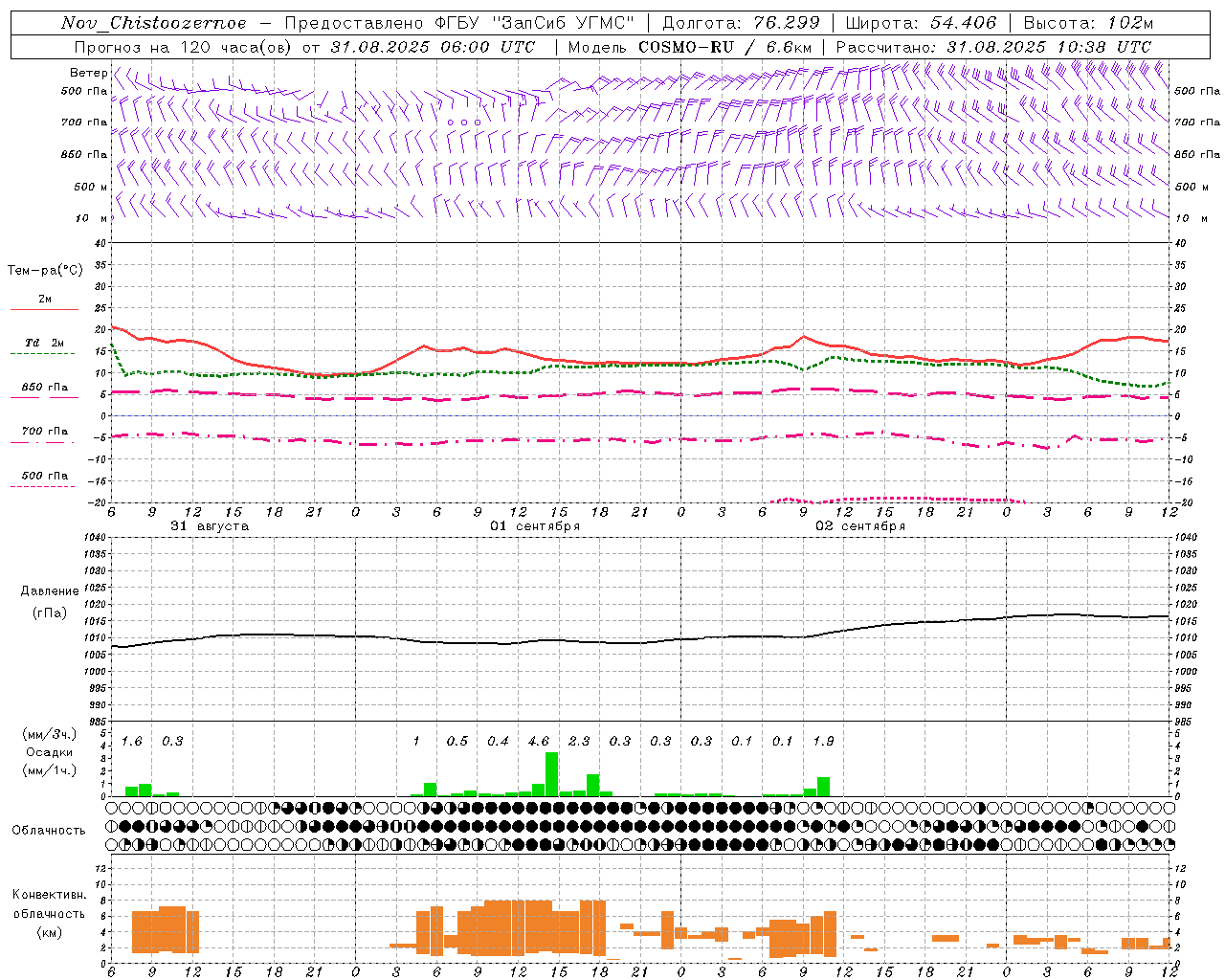Click the model name COSMO-RU / 6.6км
Screen dimensions: 1225x980
(725, 47)
